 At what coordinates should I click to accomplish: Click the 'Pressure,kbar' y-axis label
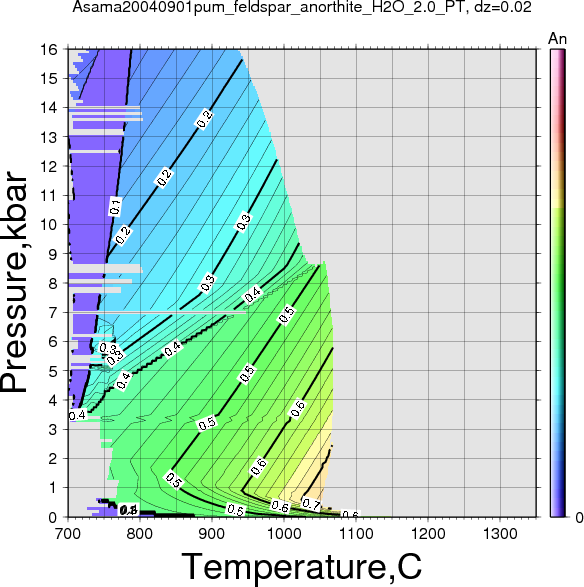14,283
